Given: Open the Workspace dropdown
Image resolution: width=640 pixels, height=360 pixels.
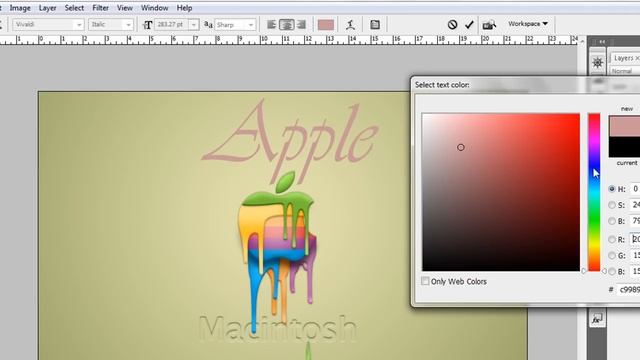Looking at the screenshot, I should point(528,24).
